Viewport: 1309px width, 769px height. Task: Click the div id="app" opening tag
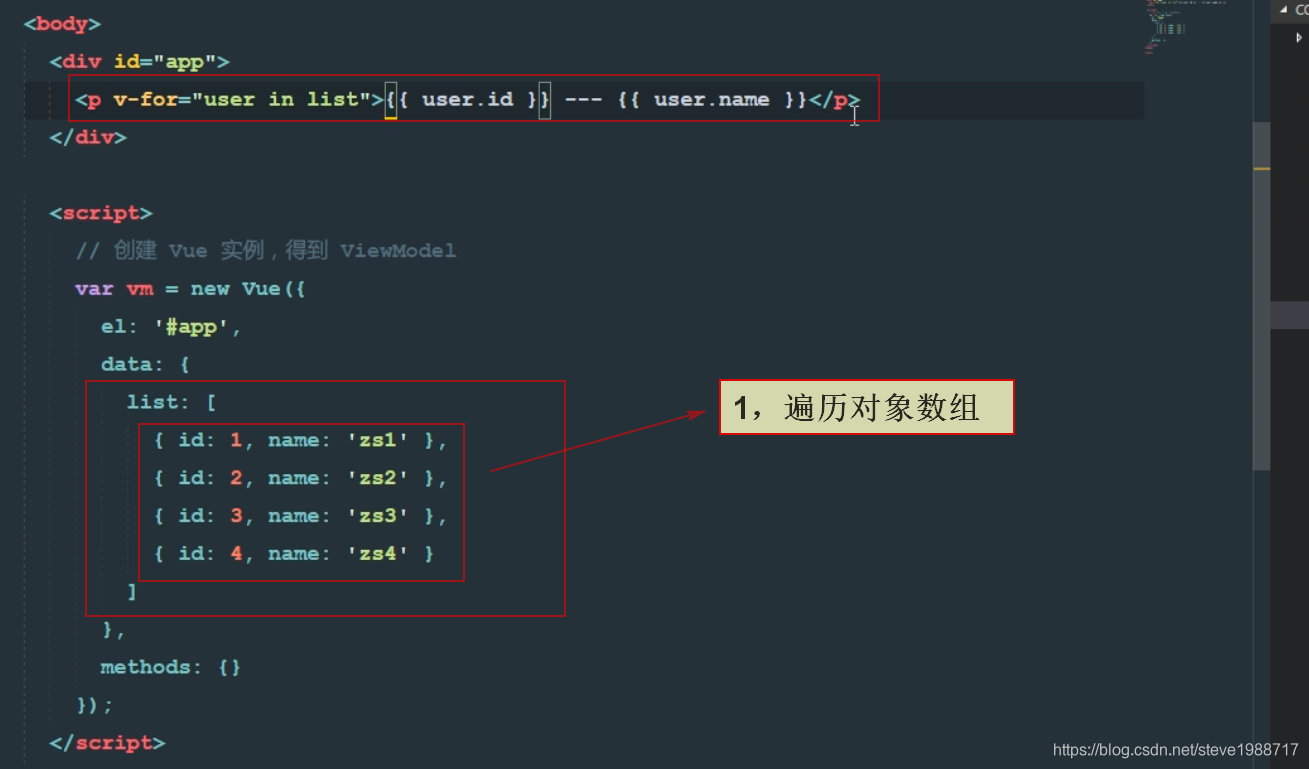tap(139, 61)
